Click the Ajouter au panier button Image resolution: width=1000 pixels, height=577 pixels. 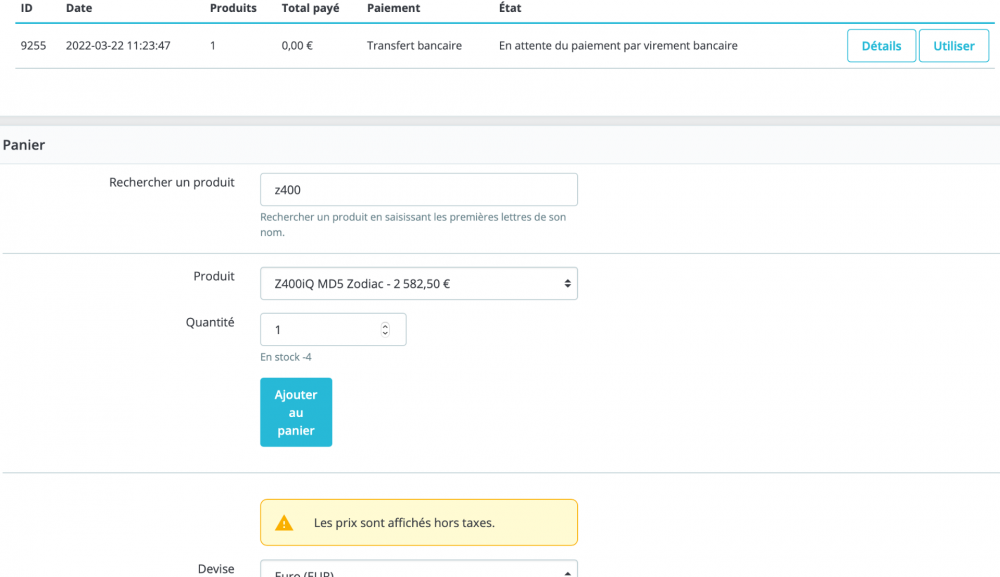tap(296, 412)
